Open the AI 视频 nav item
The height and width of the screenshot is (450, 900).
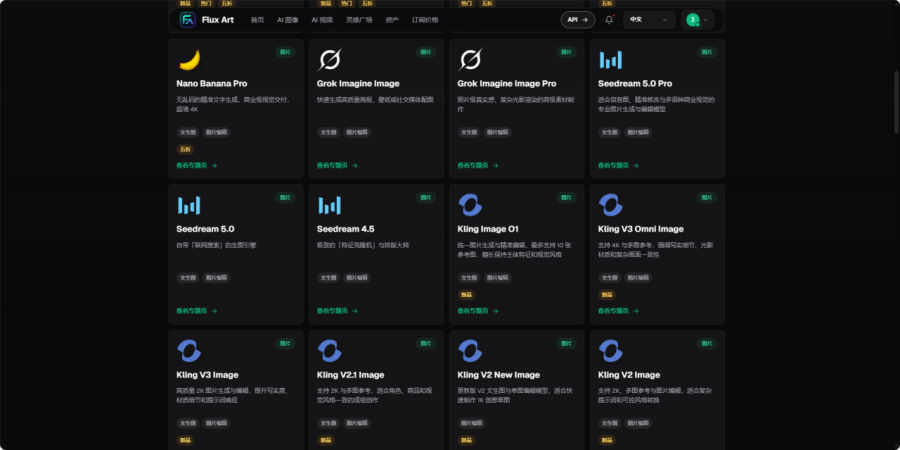(322, 20)
